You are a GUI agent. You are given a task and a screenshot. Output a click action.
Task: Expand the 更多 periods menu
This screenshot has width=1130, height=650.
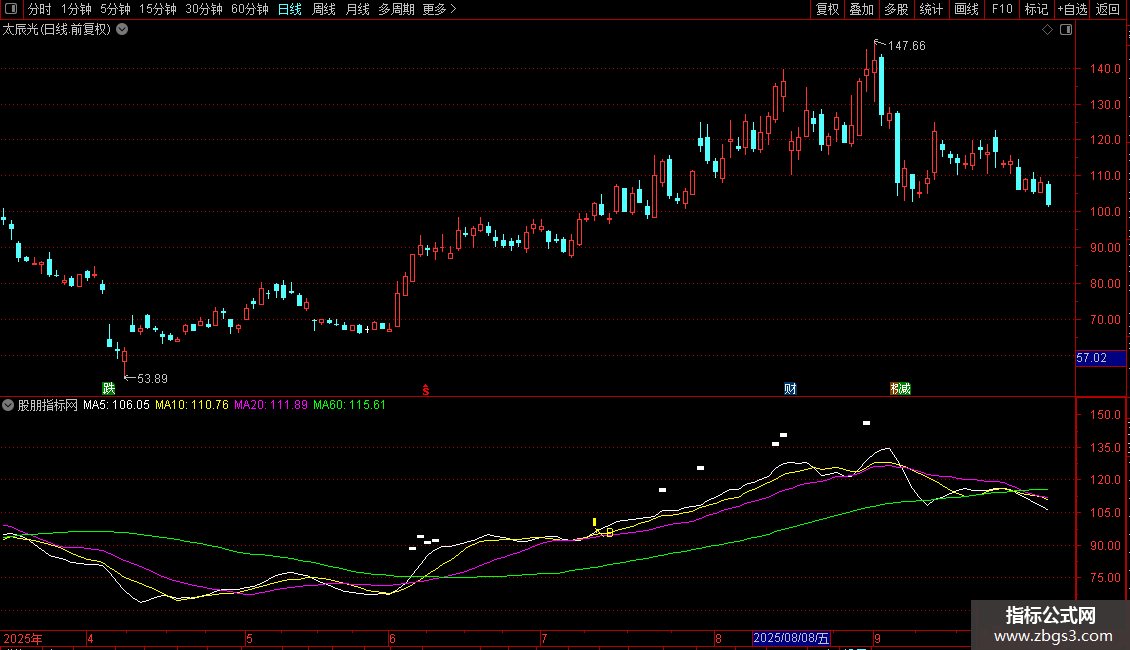pos(439,9)
